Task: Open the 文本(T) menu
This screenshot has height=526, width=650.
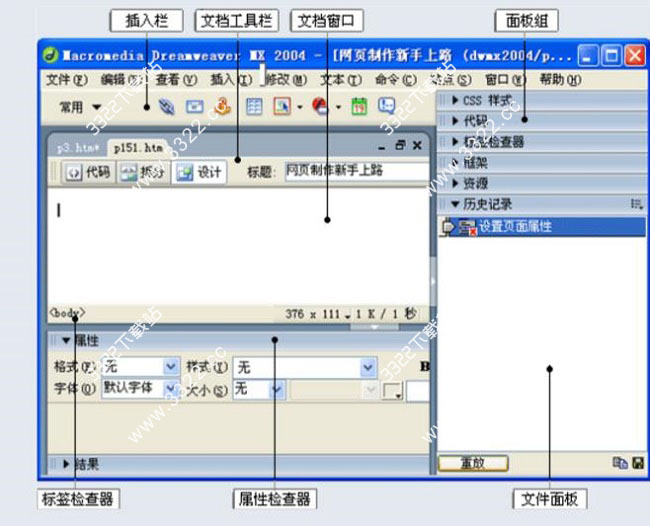Action: pyautogui.click(x=341, y=80)
